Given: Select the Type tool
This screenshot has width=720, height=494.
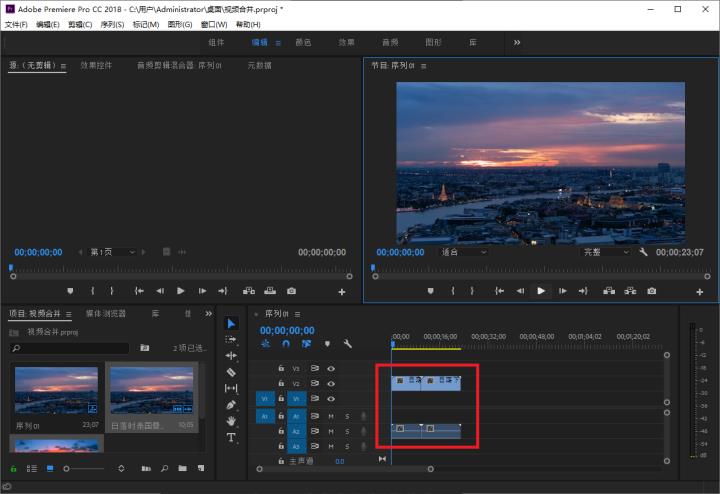Looking at the screenshot, I should pos(231,438).
